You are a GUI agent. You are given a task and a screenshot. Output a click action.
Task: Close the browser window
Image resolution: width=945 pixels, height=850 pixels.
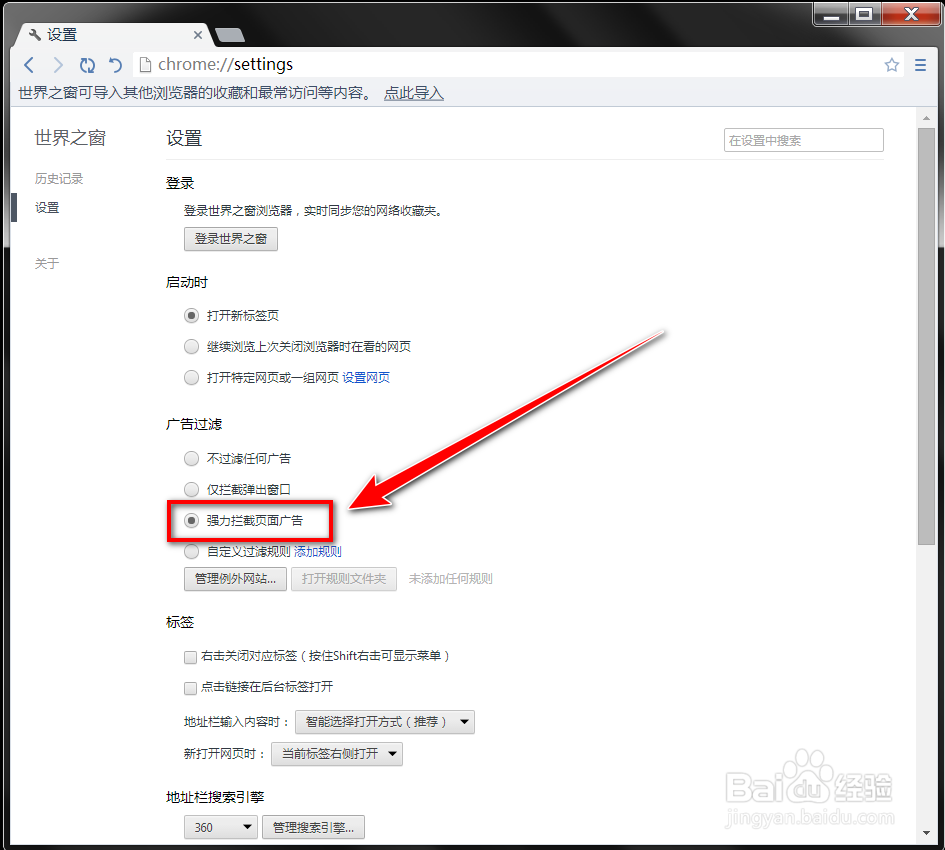click(911, 14)
